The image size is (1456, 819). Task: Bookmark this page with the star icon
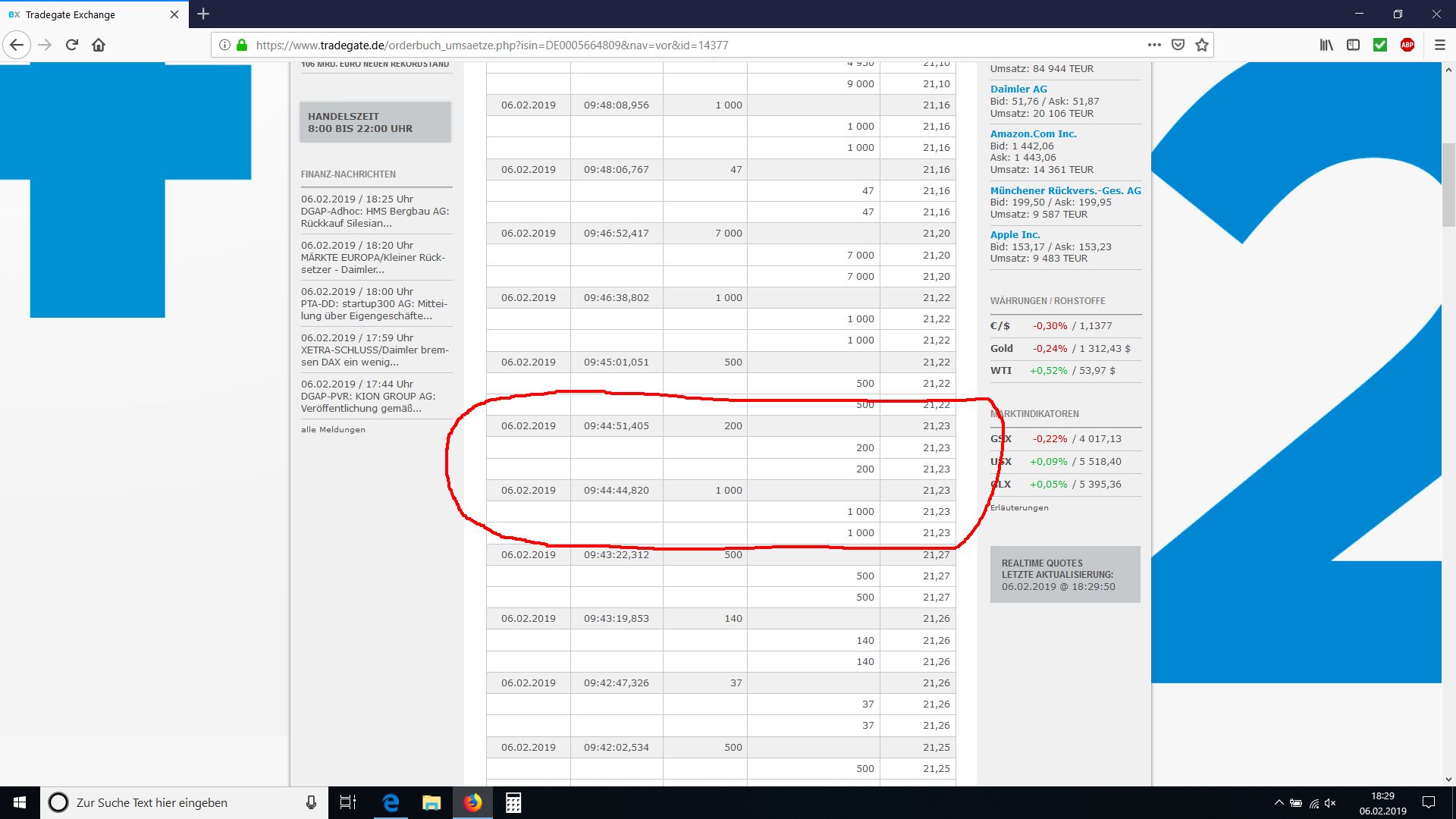pos(1202,45)
